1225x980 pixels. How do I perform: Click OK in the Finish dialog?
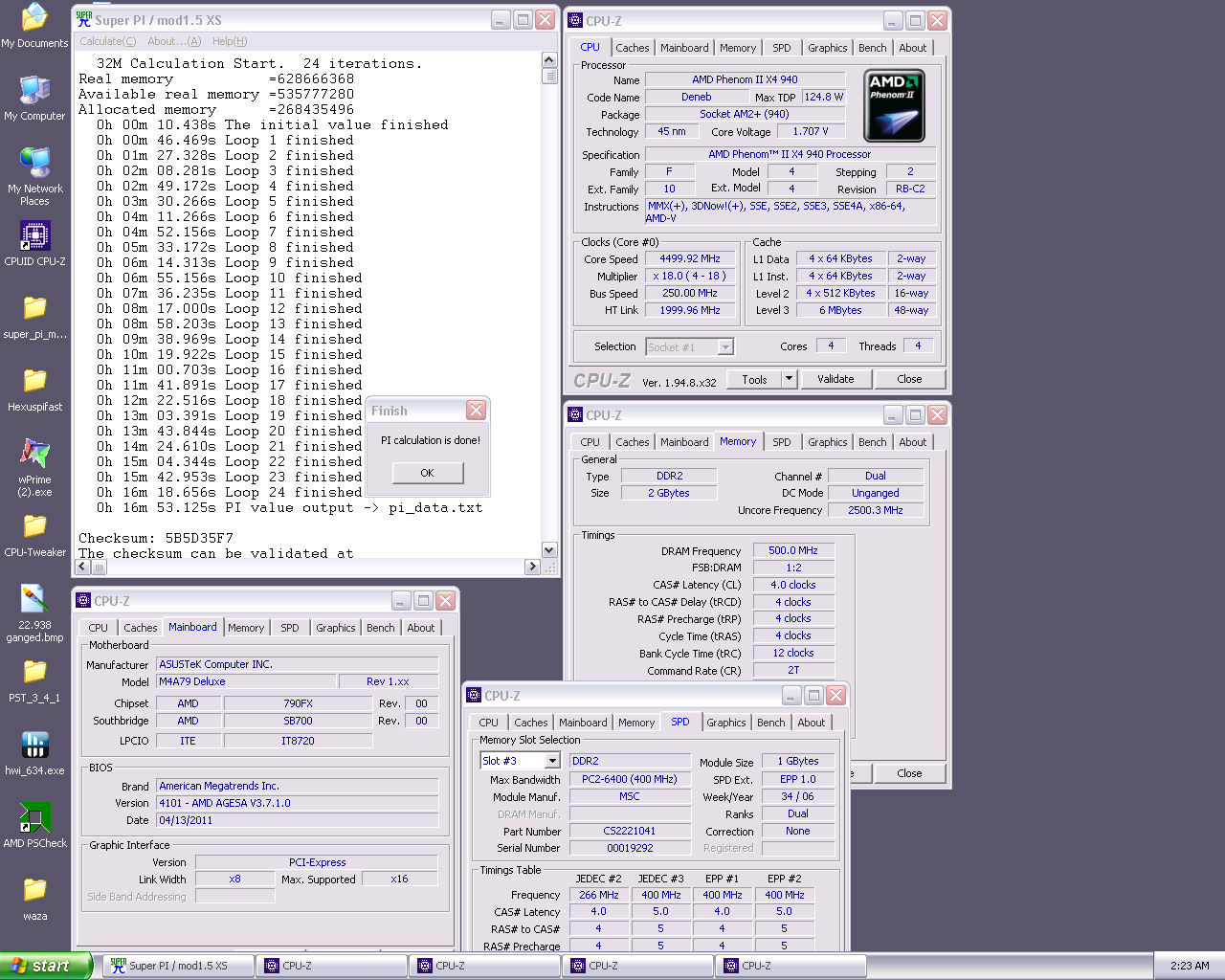point(427,473)
